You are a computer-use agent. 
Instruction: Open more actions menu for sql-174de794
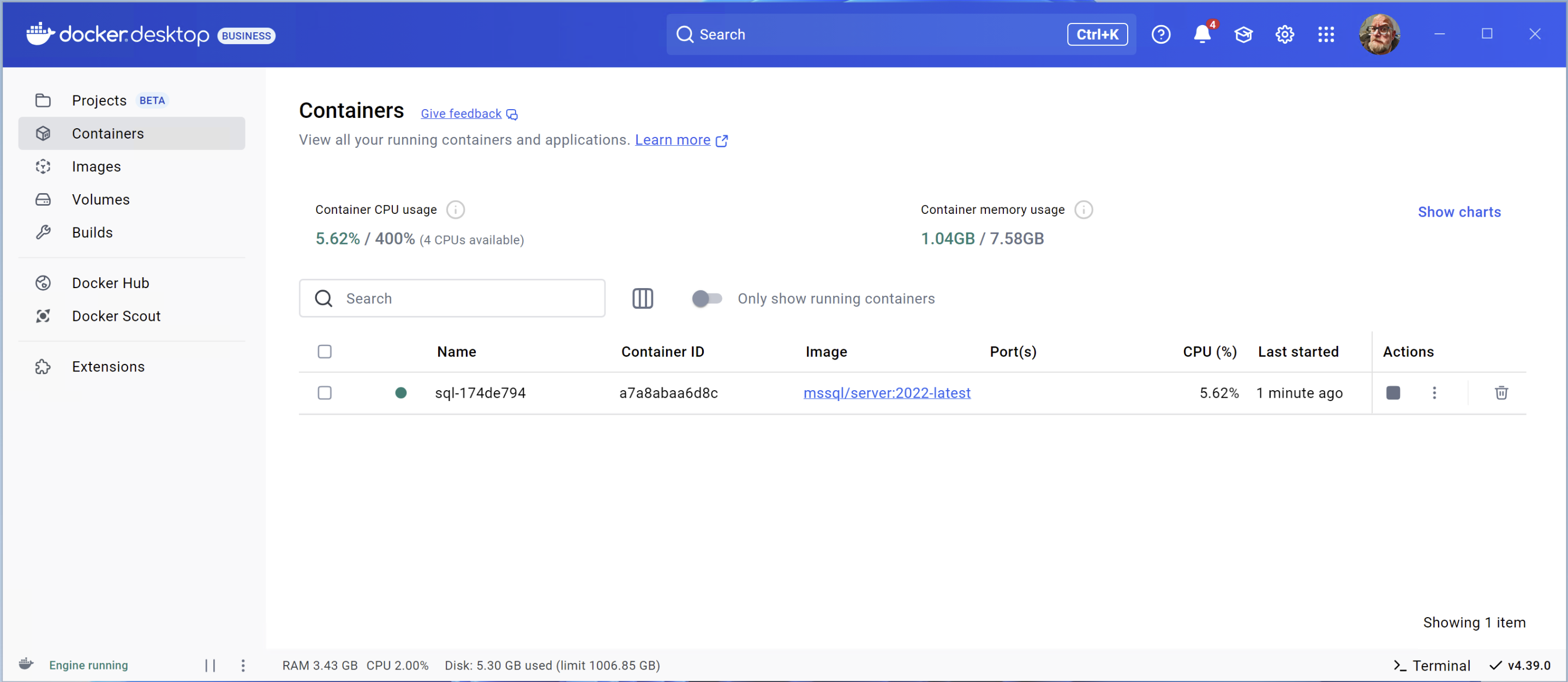point(1434,393)
